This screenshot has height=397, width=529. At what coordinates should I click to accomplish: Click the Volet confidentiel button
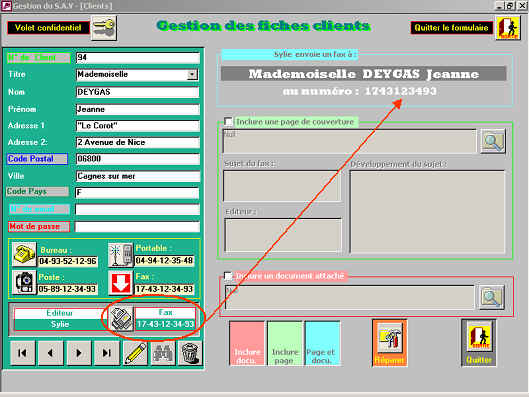coord(48,28)
